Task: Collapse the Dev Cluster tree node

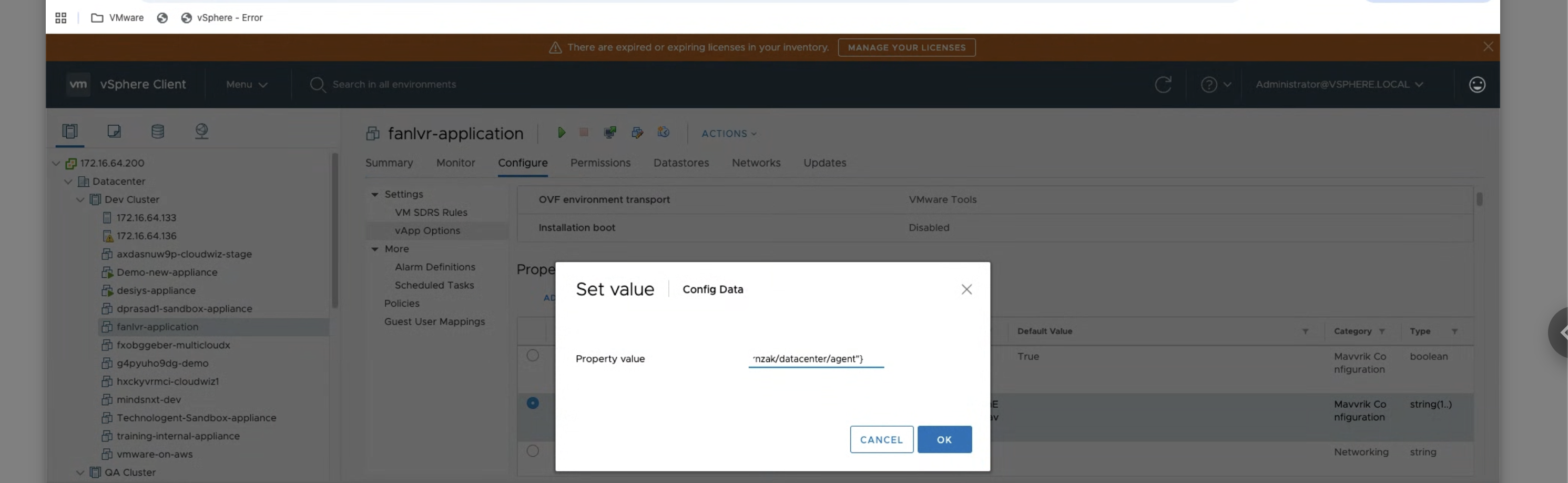Action: [x=80, y=200]
